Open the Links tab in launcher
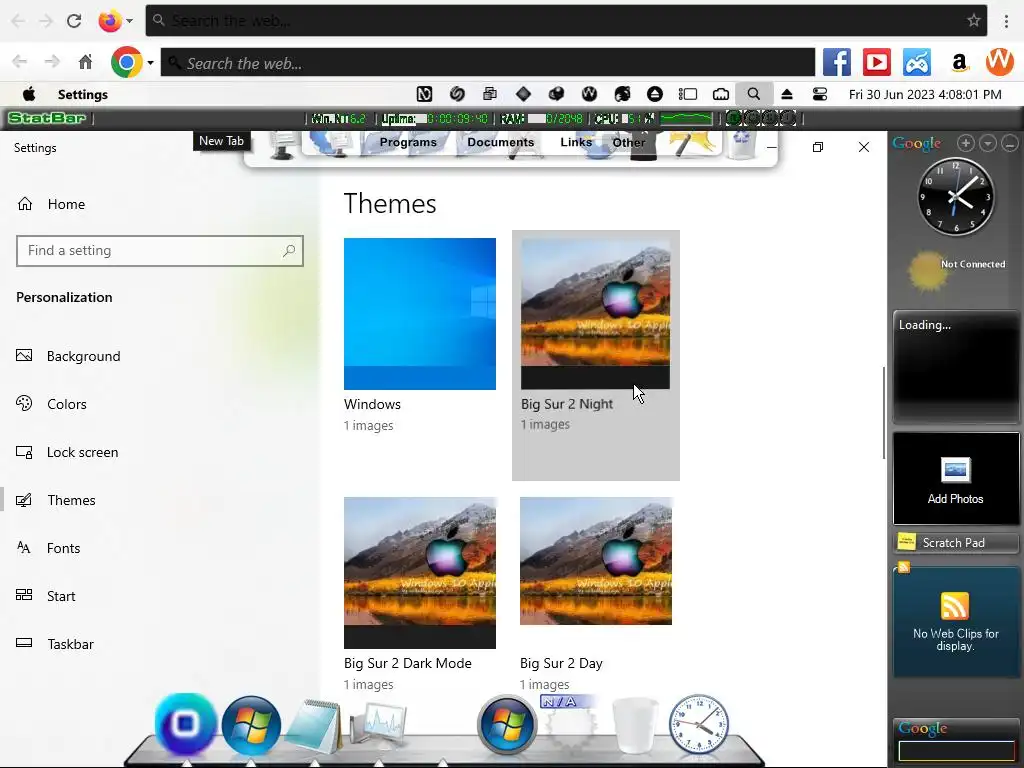1024x768 pixels. point(576,142)
